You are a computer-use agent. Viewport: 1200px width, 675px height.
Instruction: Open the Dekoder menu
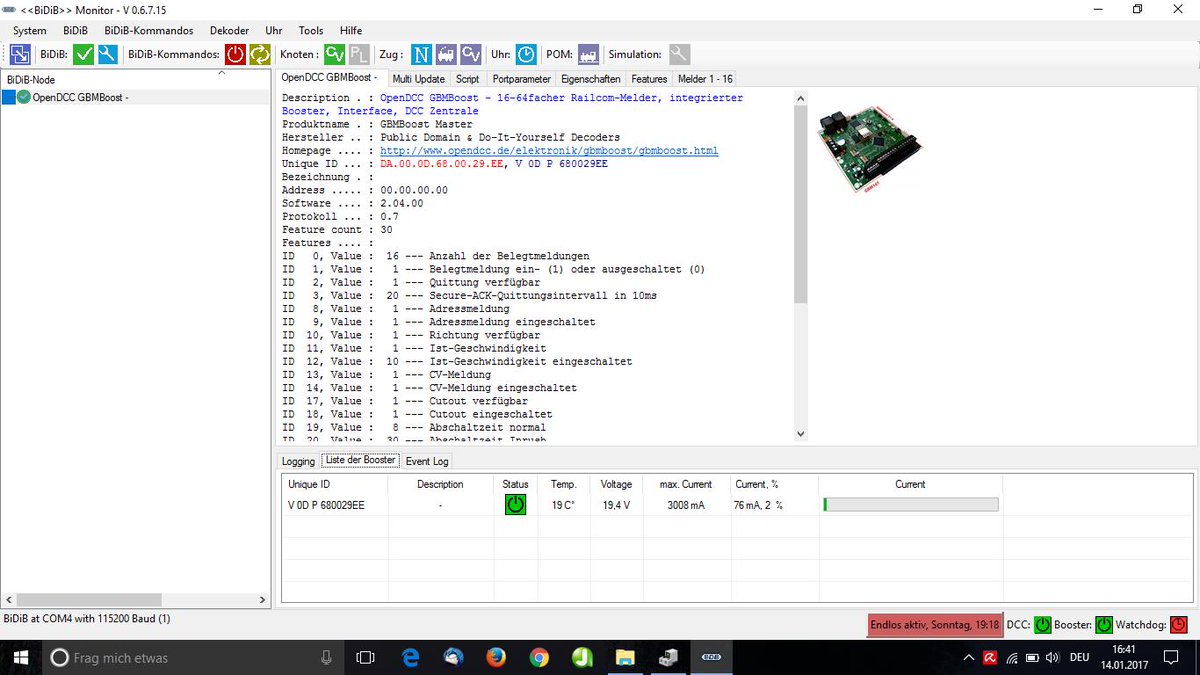pyautogui.click(x=229, y=31)
